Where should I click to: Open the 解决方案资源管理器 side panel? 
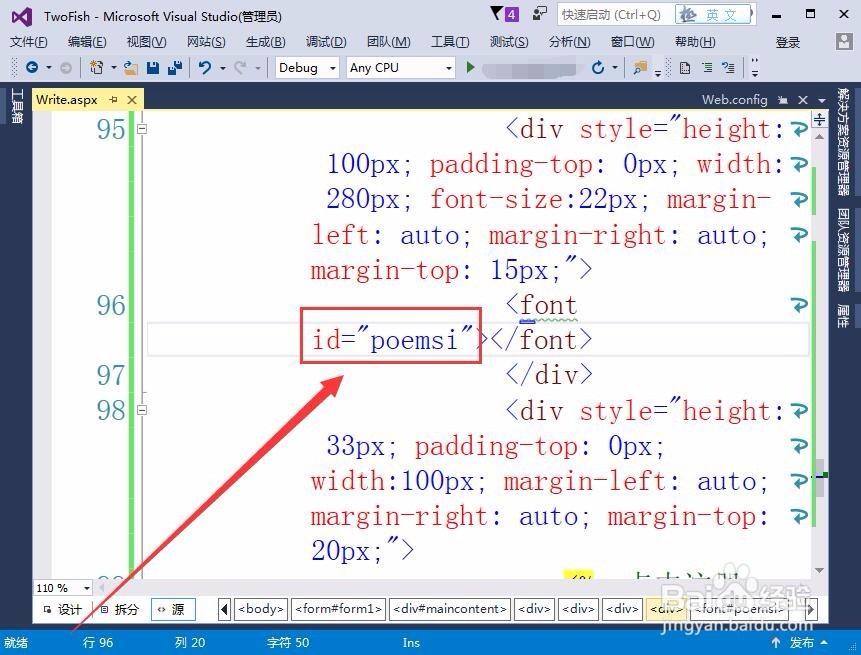click(844, 142)
